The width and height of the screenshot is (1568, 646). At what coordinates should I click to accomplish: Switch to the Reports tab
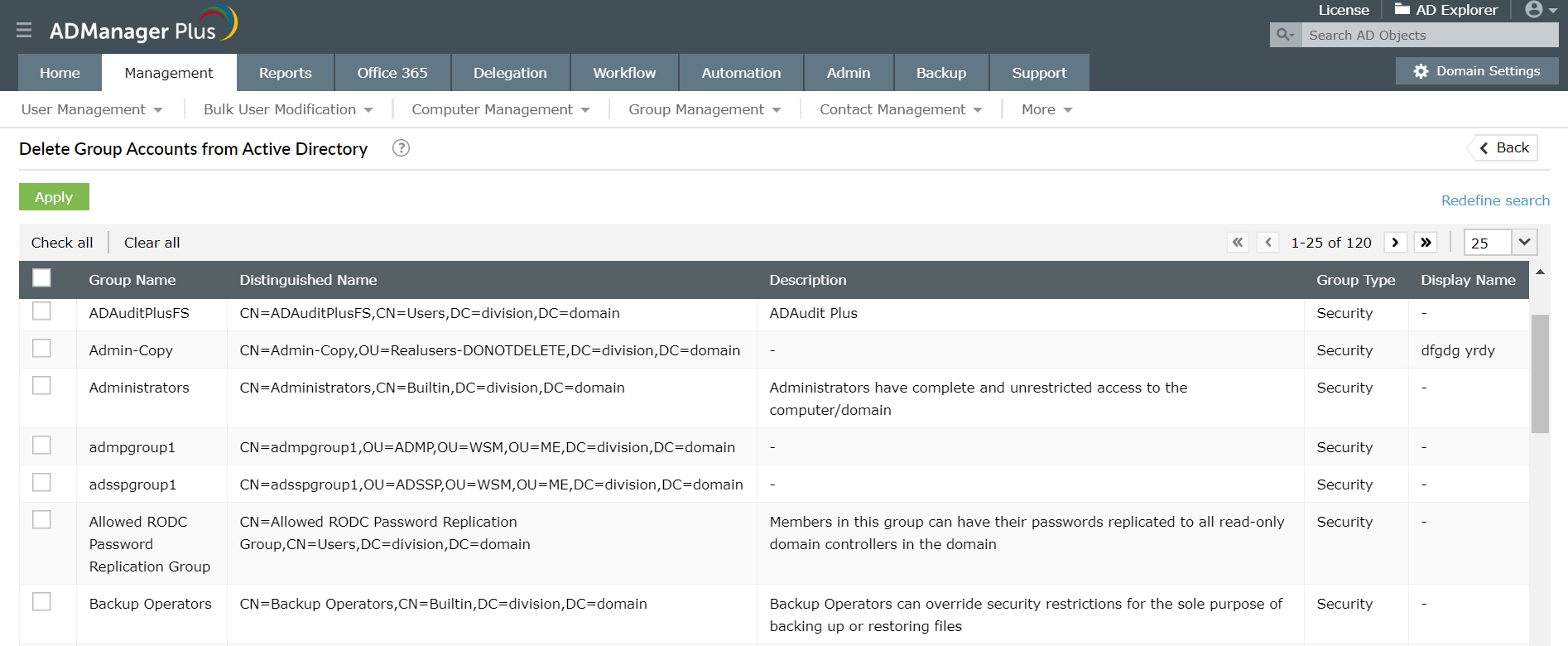(285, 73)
